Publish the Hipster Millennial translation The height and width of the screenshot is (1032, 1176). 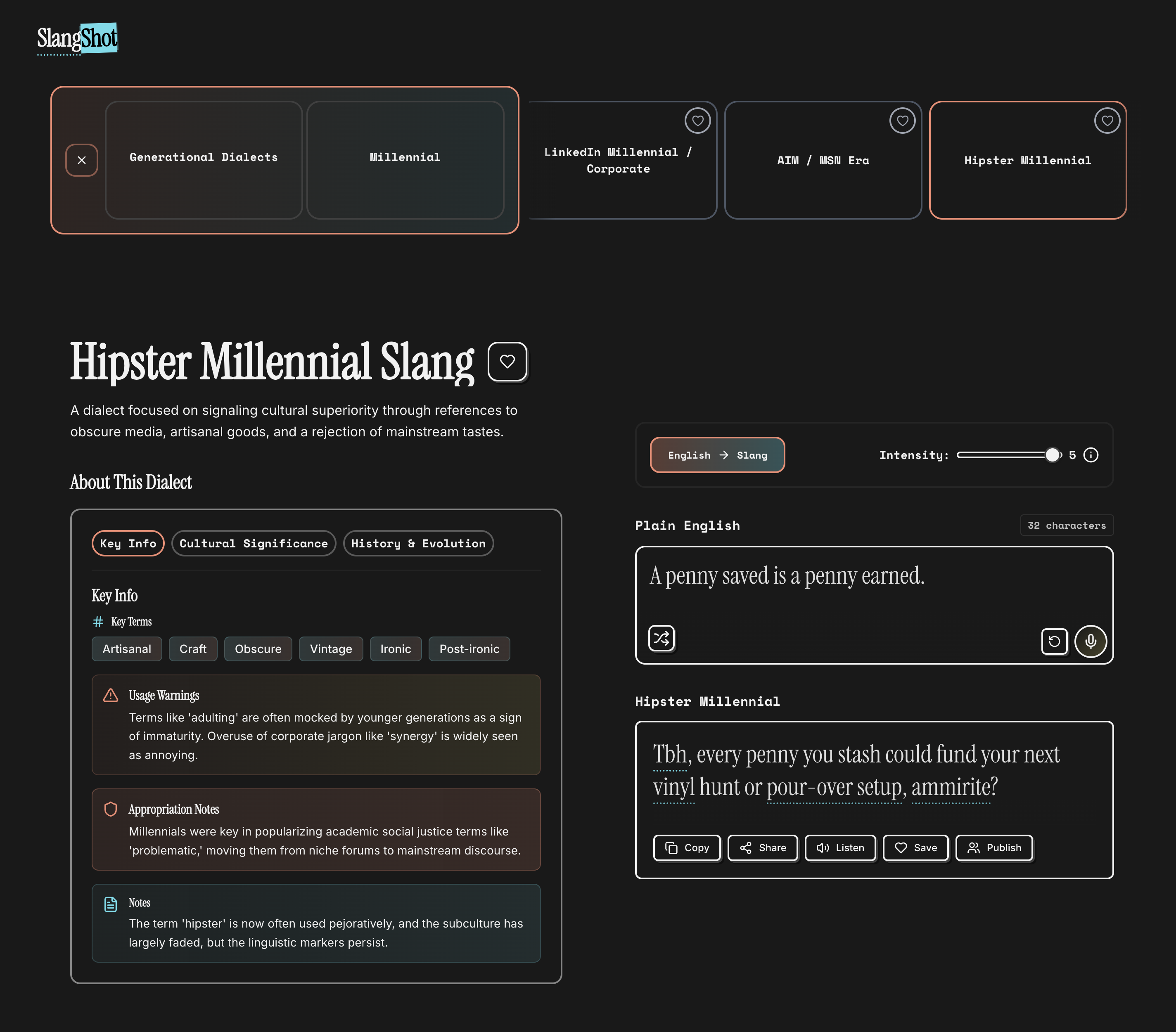click(994, 847)
